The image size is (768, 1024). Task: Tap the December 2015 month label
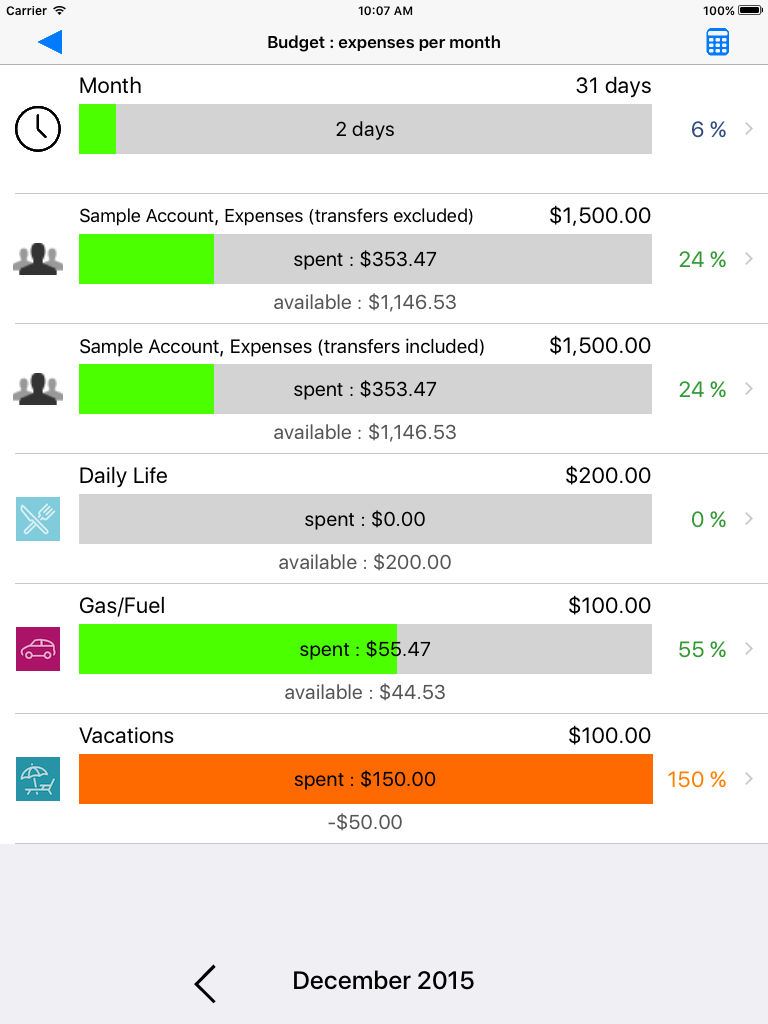383,980
